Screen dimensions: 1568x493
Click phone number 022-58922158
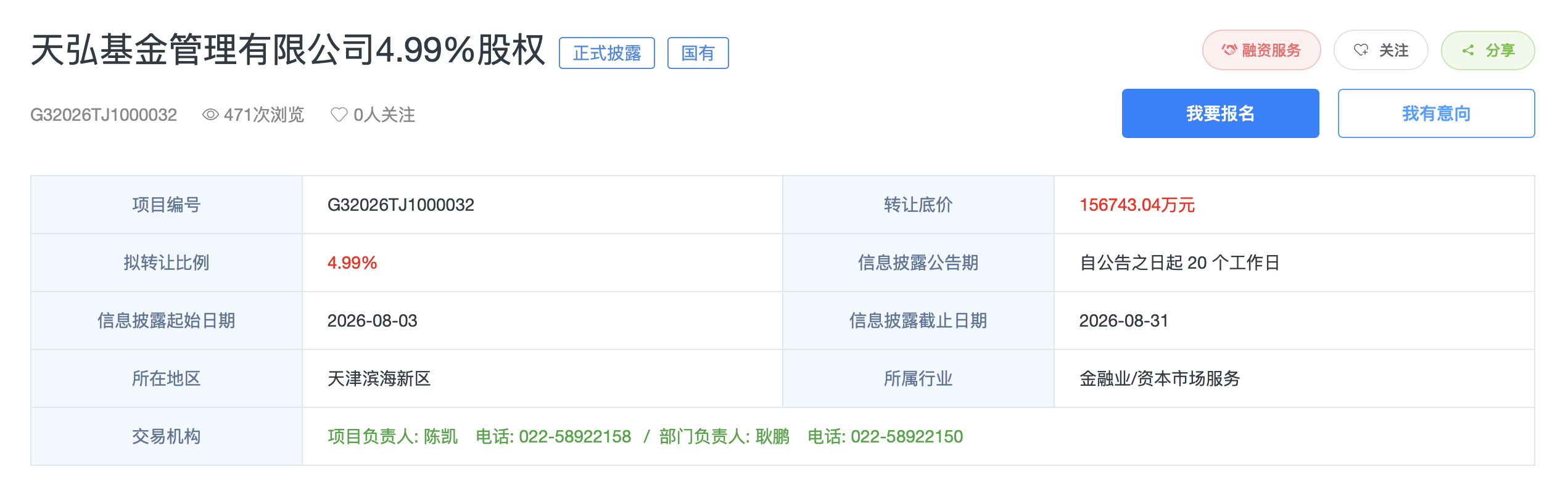pos(575,436)
